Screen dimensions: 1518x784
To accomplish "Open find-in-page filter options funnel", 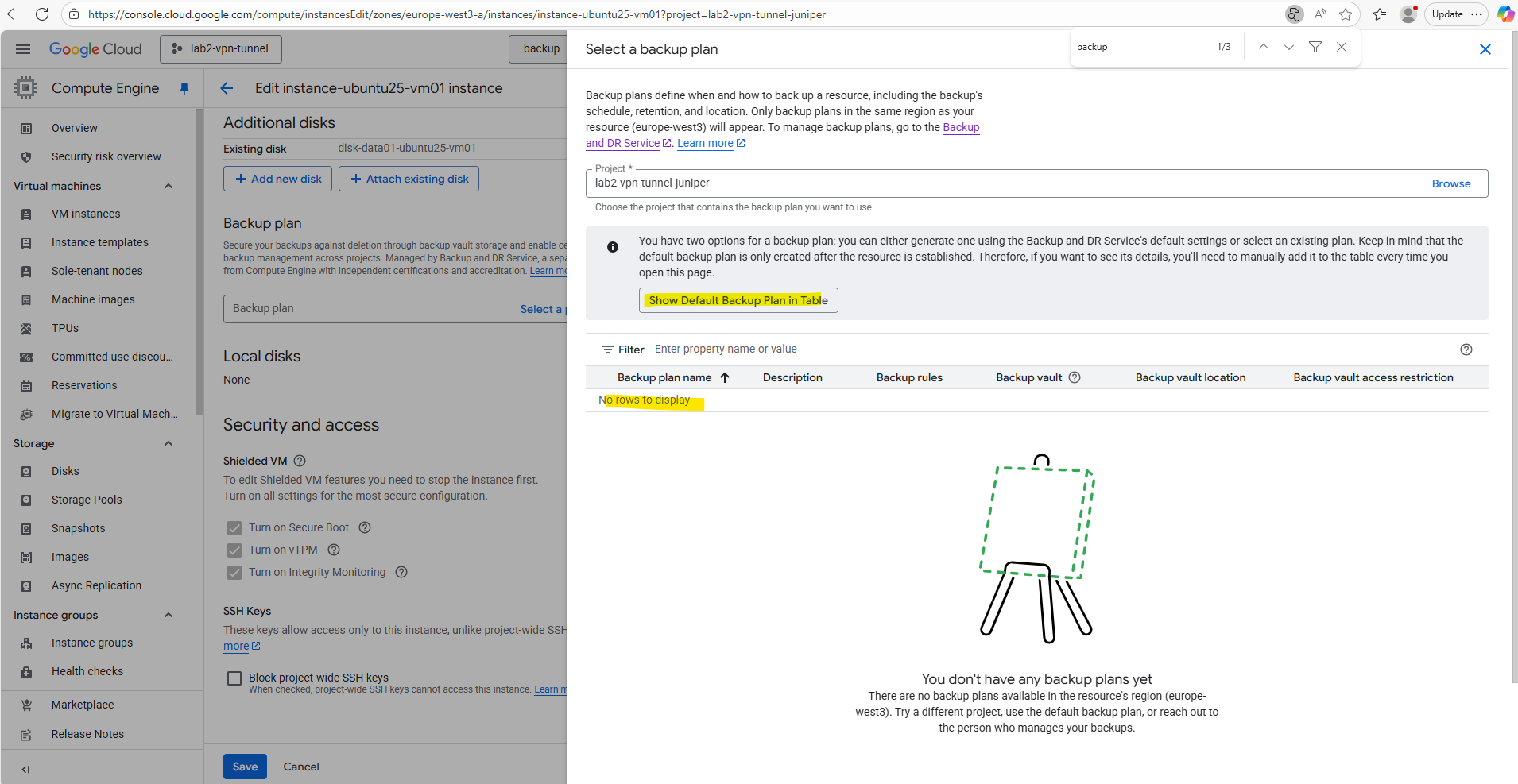I will tap(1315, 47).
